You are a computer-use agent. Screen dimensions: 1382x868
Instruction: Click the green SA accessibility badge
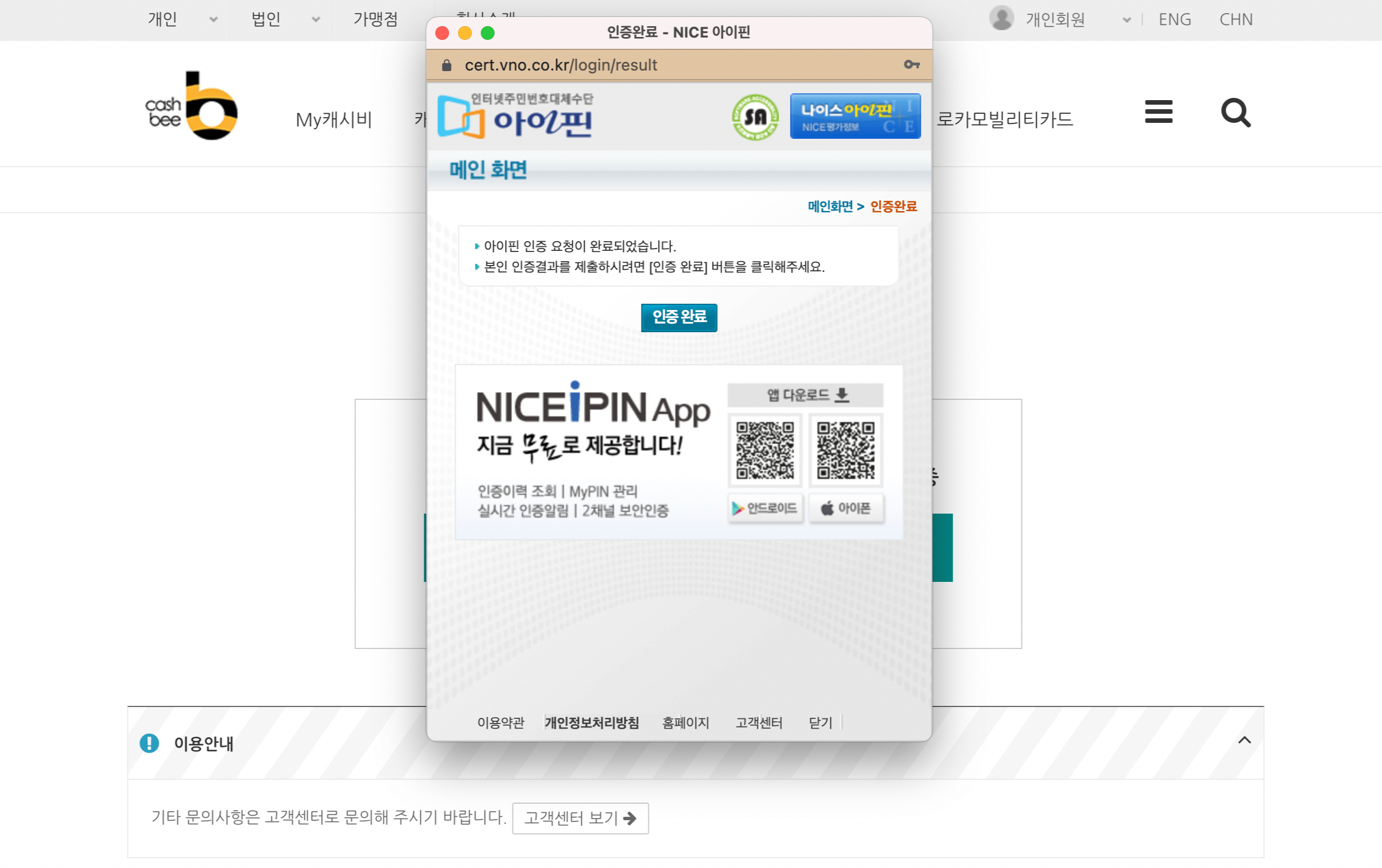click(x=755, y=117)
